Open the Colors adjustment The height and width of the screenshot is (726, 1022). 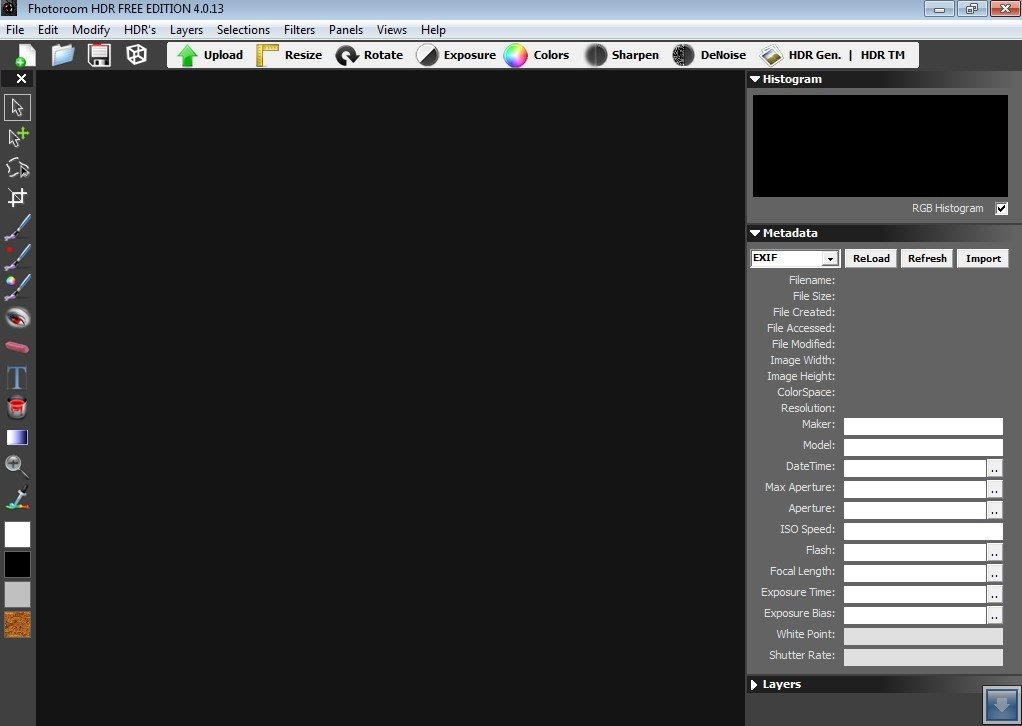536,55
